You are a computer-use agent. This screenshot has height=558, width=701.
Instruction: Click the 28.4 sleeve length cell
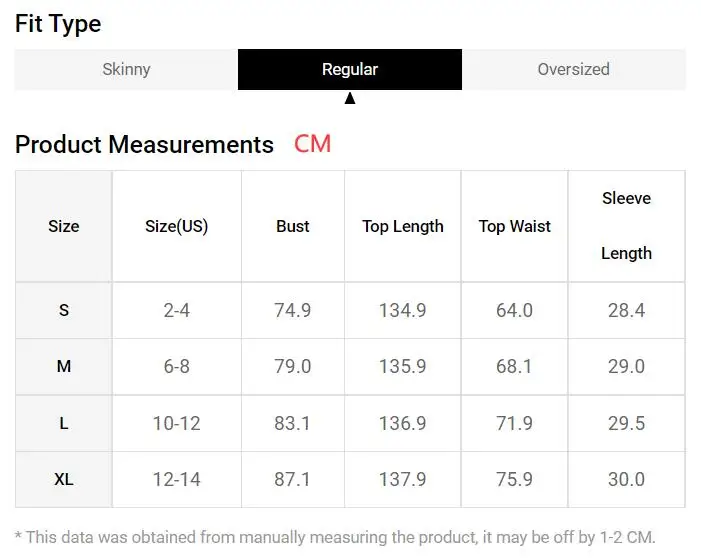click(626, 310)
